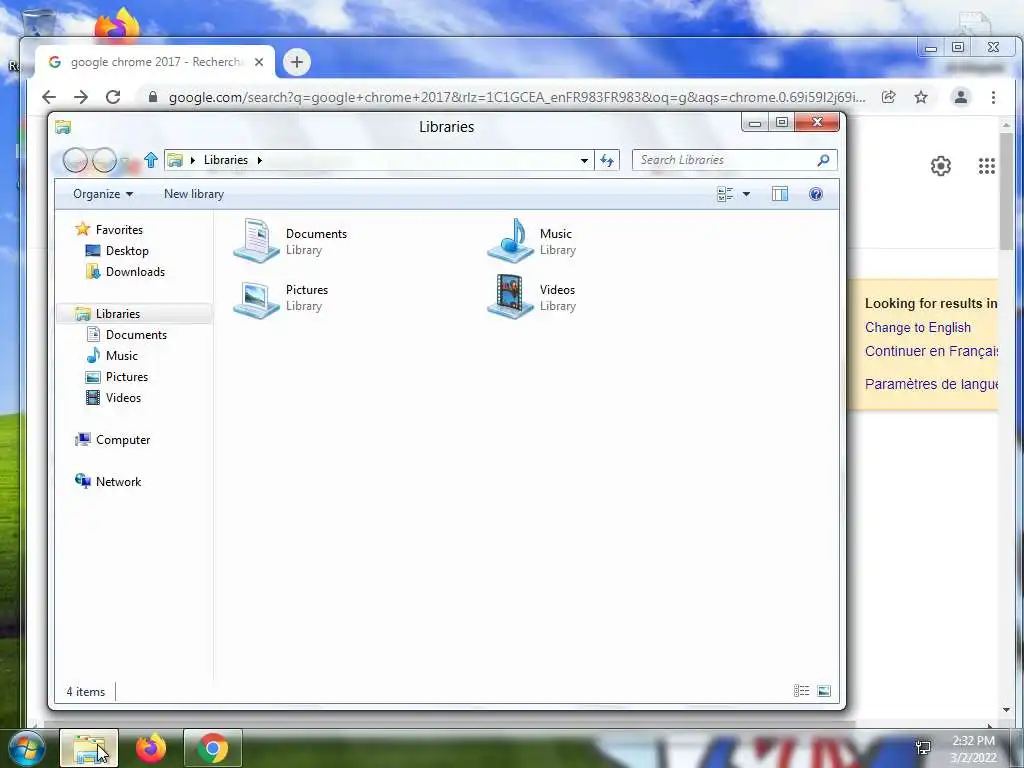Switch to details view in status bar
The height and width of the screenshot is (768, 1024).
(801, 691)
